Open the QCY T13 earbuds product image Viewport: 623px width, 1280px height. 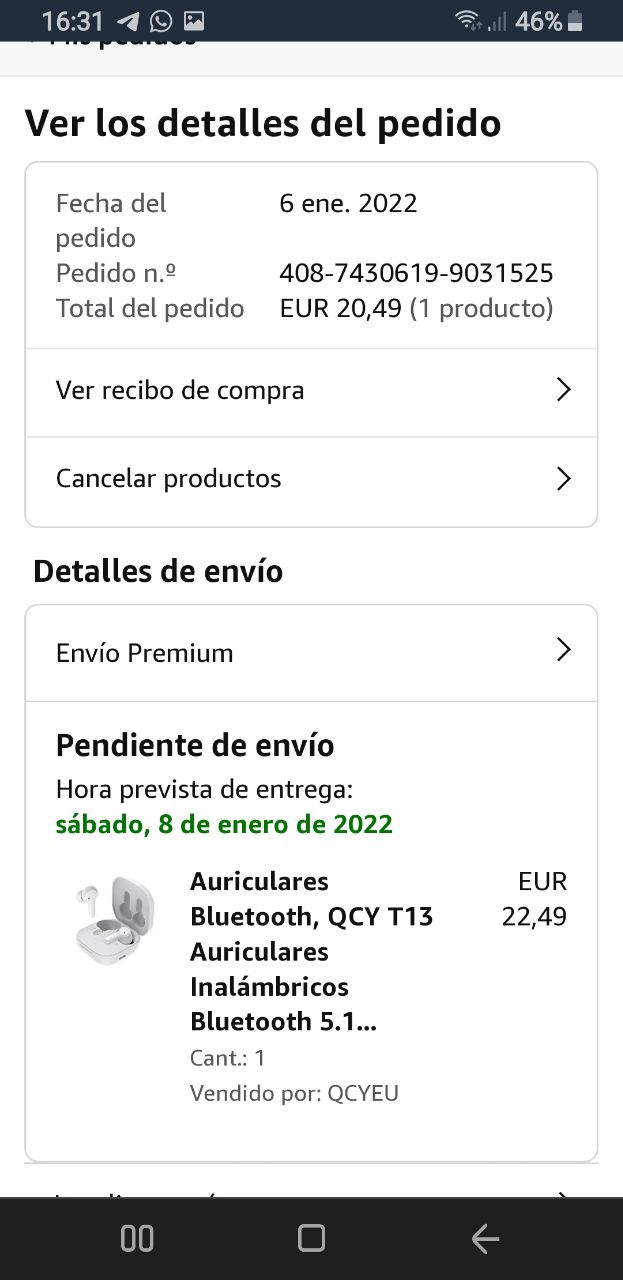pyautogui.click(x=114, y=921)
